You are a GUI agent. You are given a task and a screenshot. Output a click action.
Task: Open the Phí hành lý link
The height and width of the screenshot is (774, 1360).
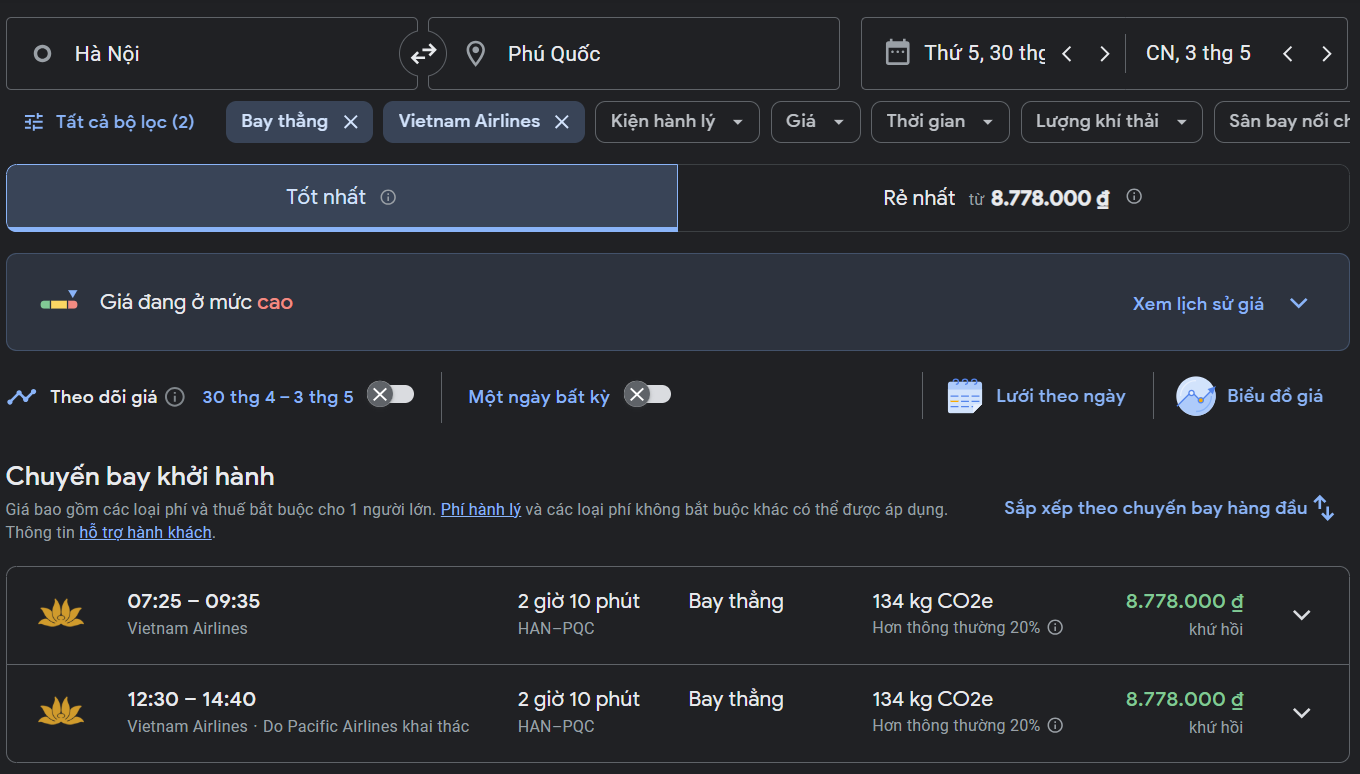click(x=481, y=509)
